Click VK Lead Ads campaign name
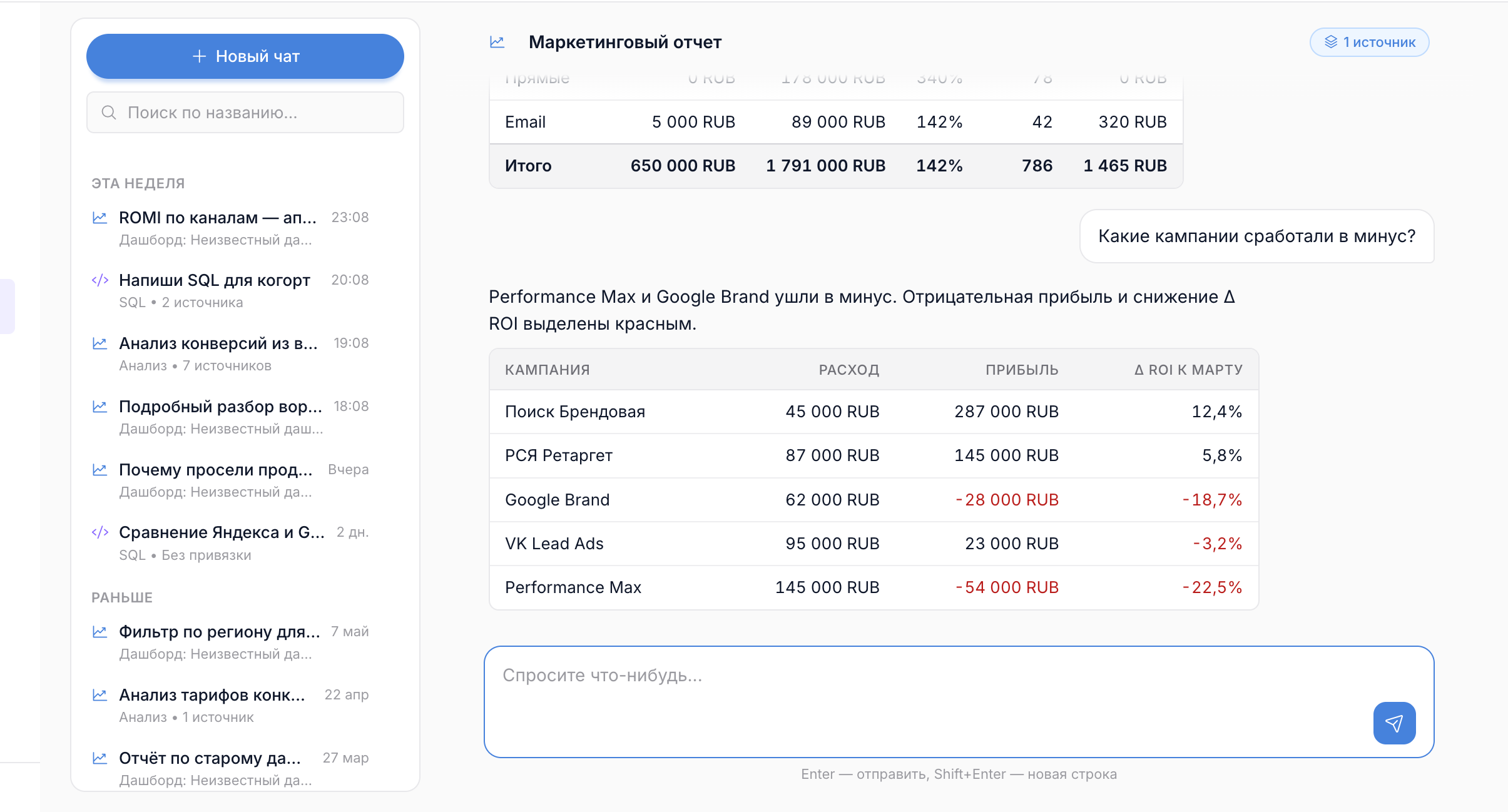The image size is (1508, 812). click(554, 544)
